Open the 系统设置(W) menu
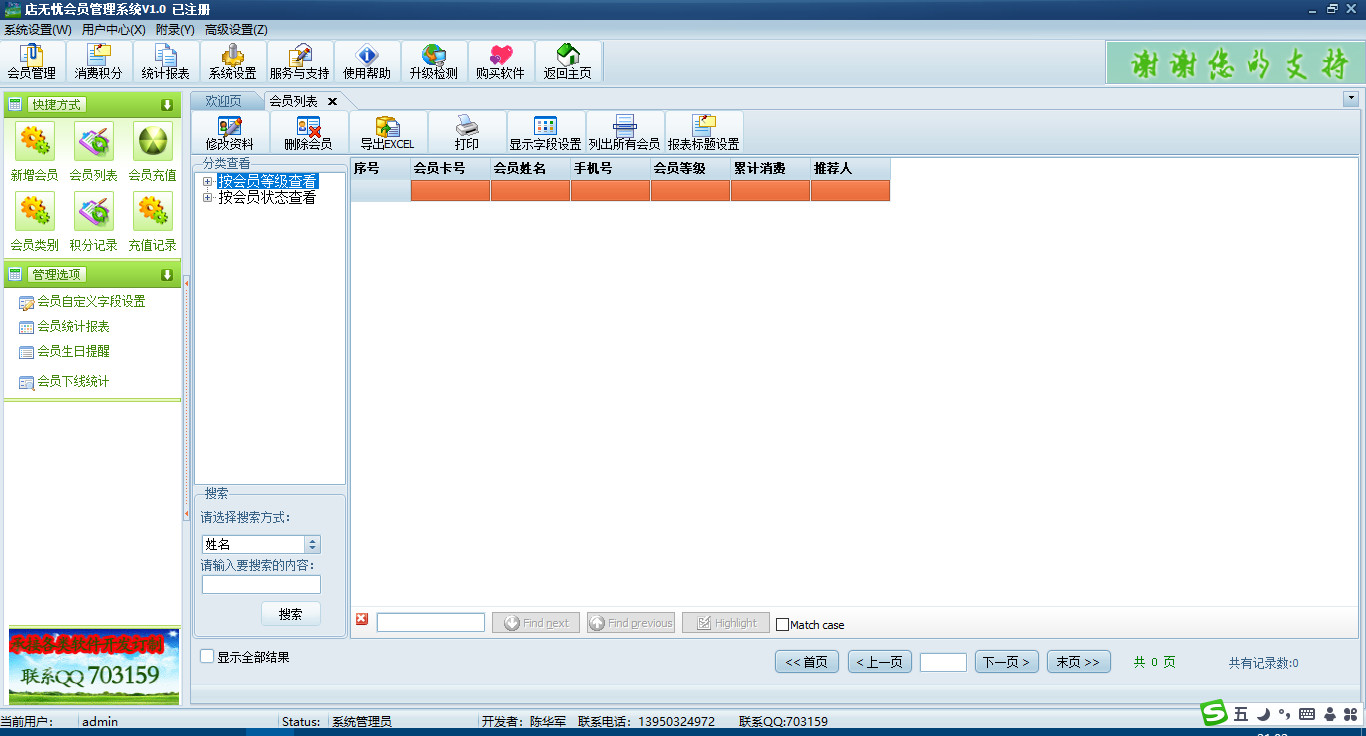 38,30
